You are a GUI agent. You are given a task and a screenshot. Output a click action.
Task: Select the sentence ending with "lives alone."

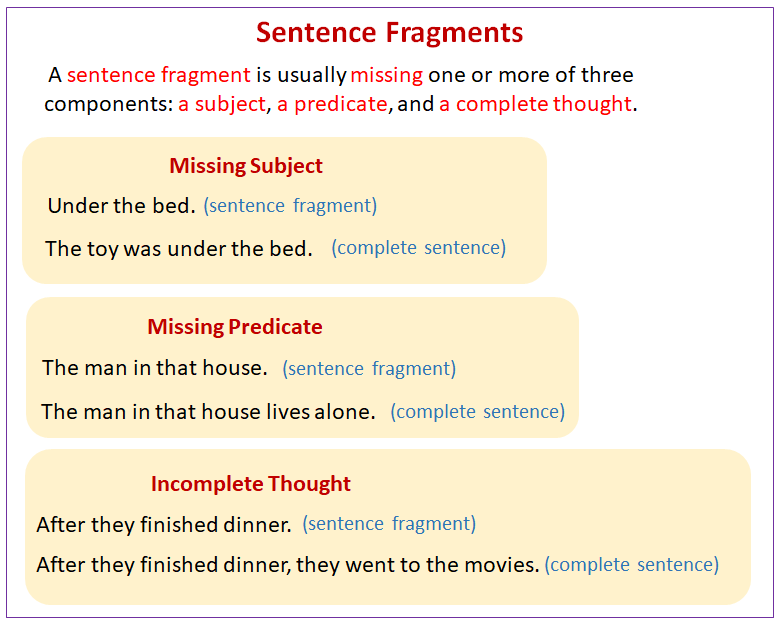click(x=208, y=411)
